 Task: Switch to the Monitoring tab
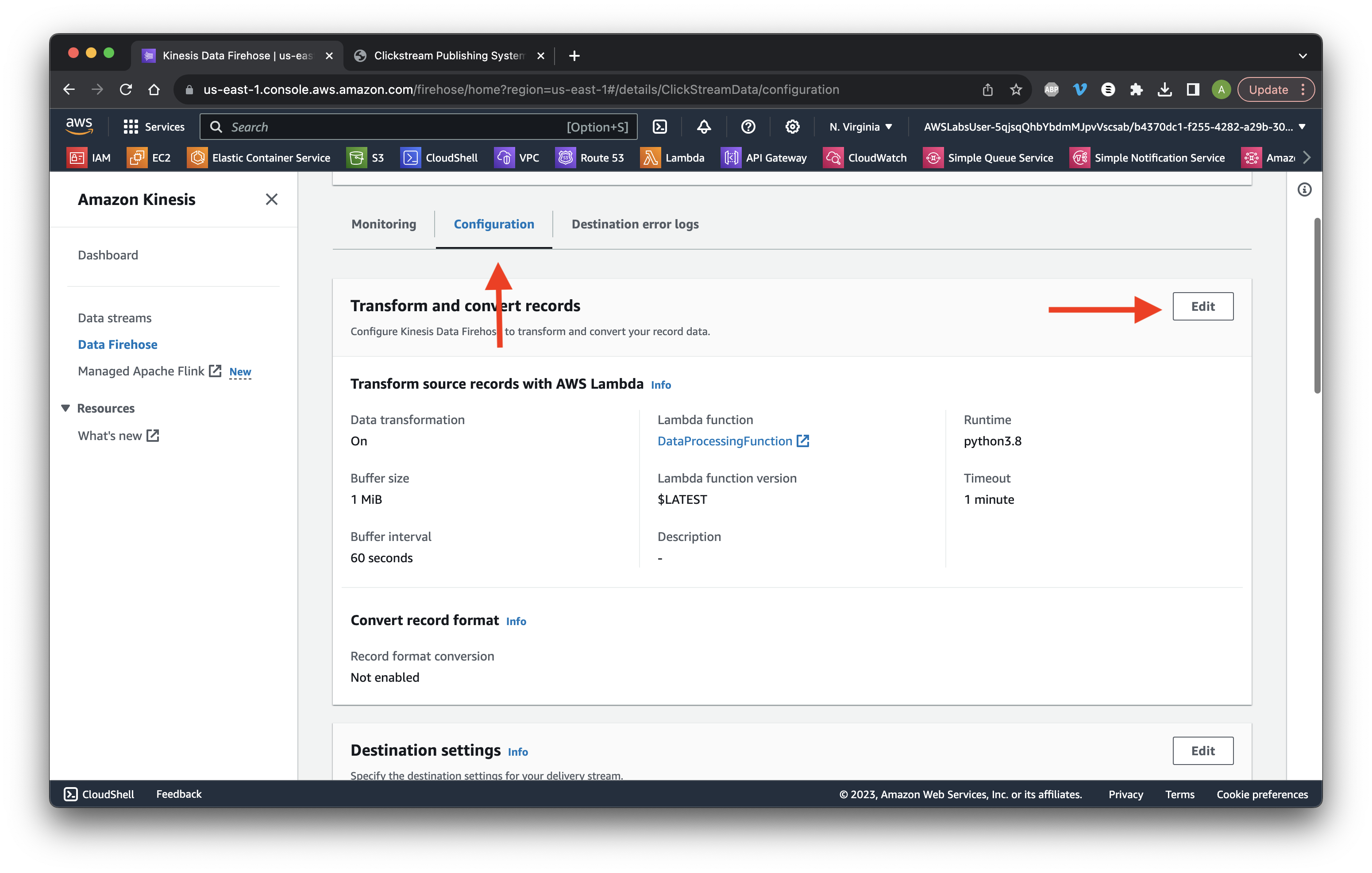pyautogui.click(x=383, y=224)
